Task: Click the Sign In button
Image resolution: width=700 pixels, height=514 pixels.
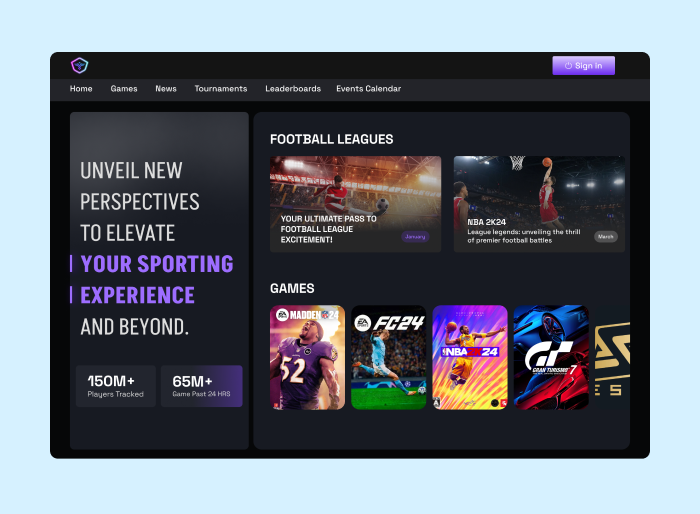Action: 583,66
